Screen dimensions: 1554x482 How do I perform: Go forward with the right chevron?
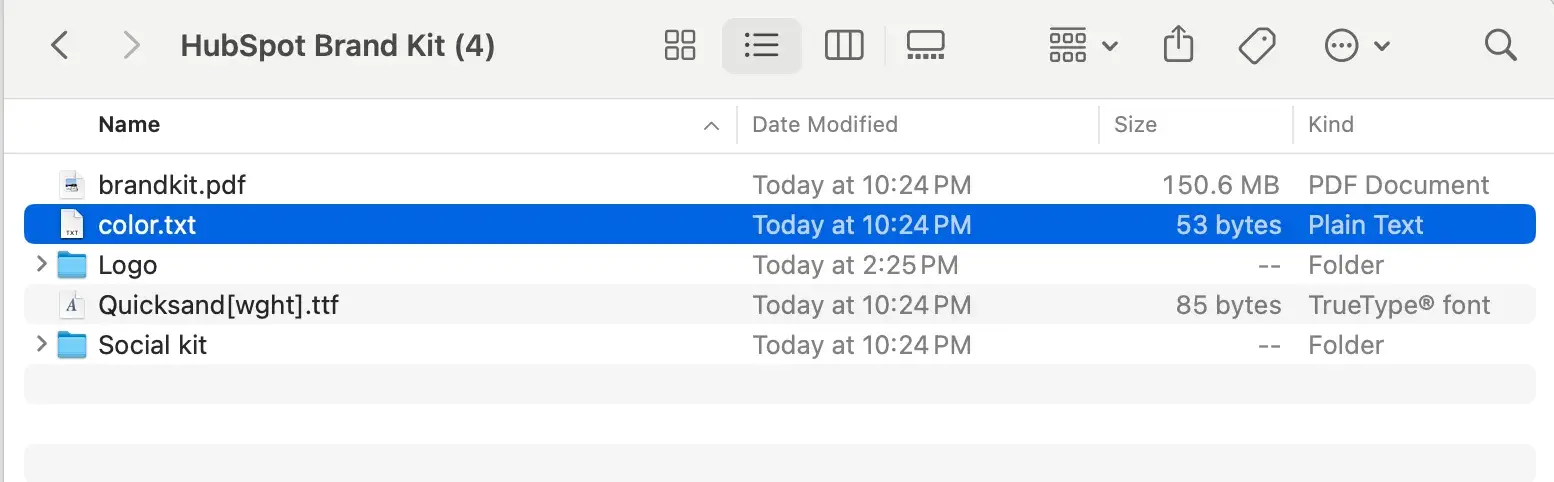click(131, 45)
